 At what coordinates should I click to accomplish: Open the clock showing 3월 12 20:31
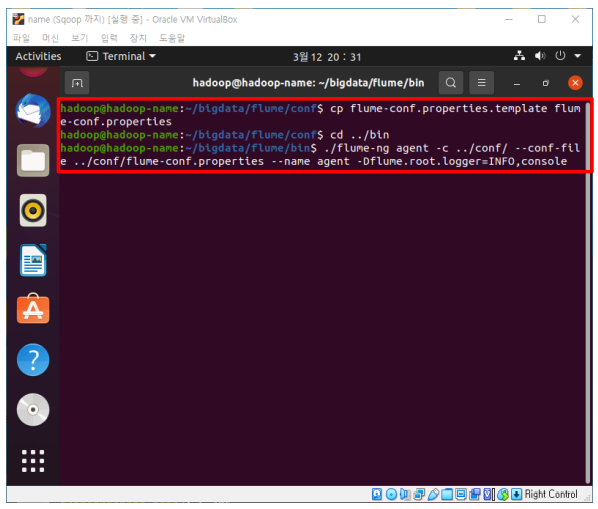(x=326, y=57)
